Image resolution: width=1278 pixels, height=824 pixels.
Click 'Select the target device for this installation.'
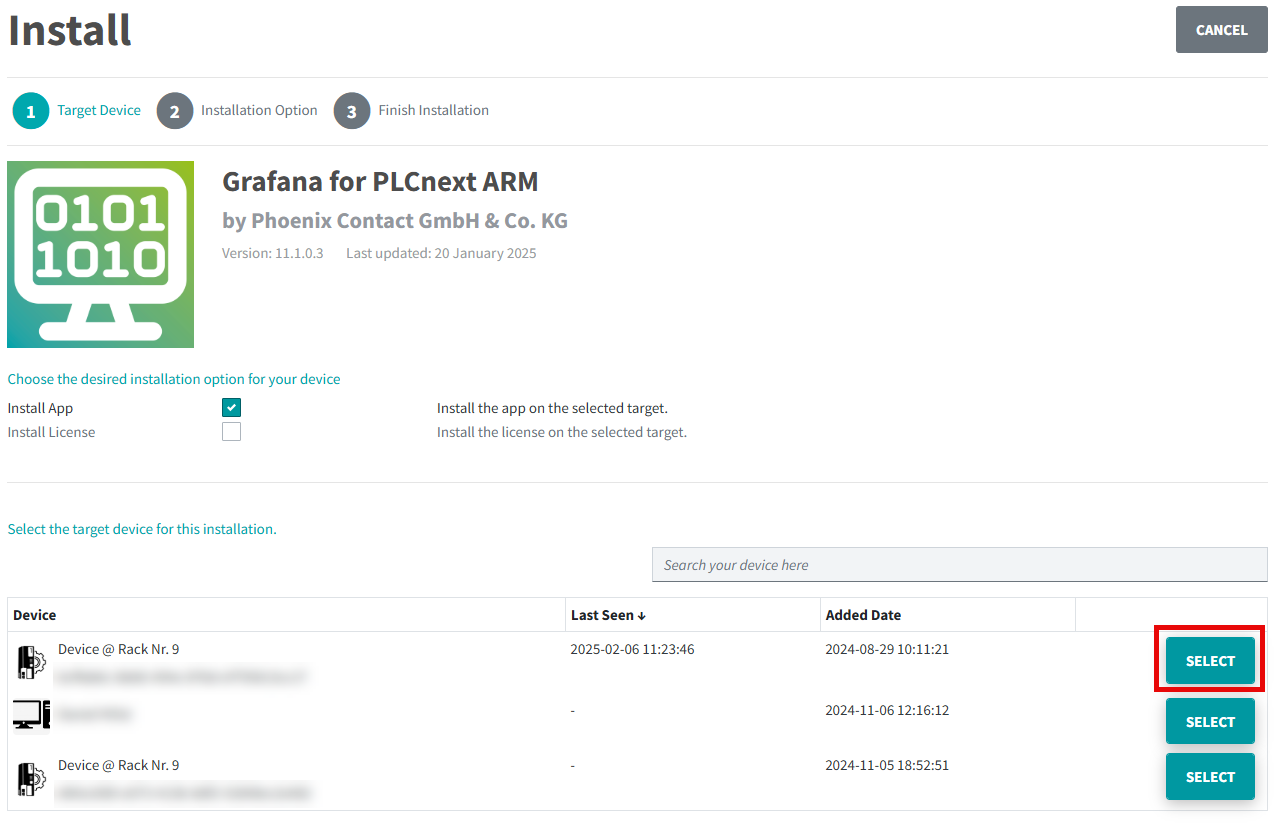142,529
